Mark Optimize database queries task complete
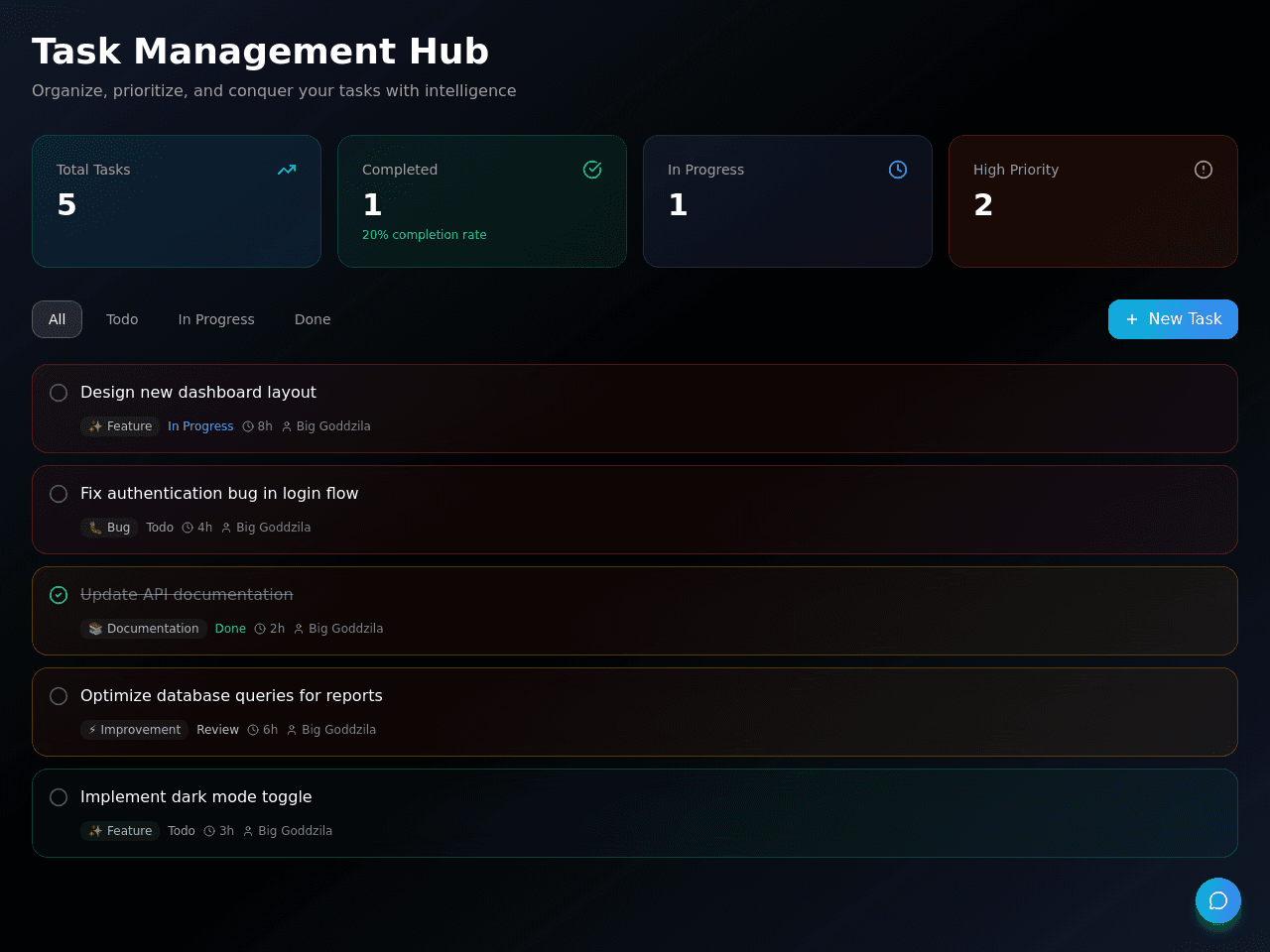This screenshot has width=1270, height=952. point(59,696)
